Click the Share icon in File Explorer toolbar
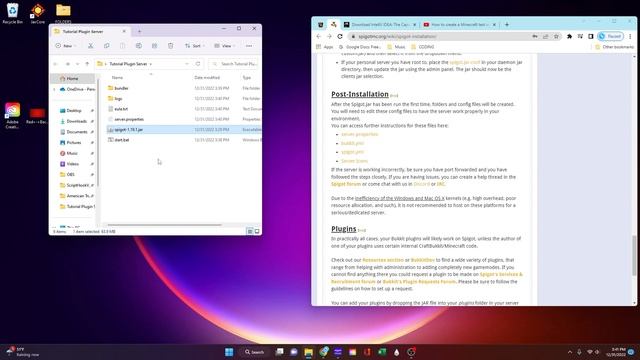The image size is (640, 360). pyautogui.click(x=155, y=46)
